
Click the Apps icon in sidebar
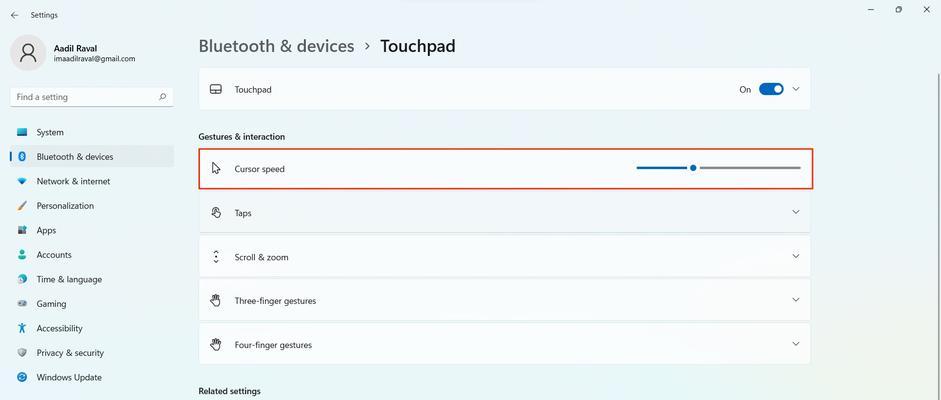22,230
